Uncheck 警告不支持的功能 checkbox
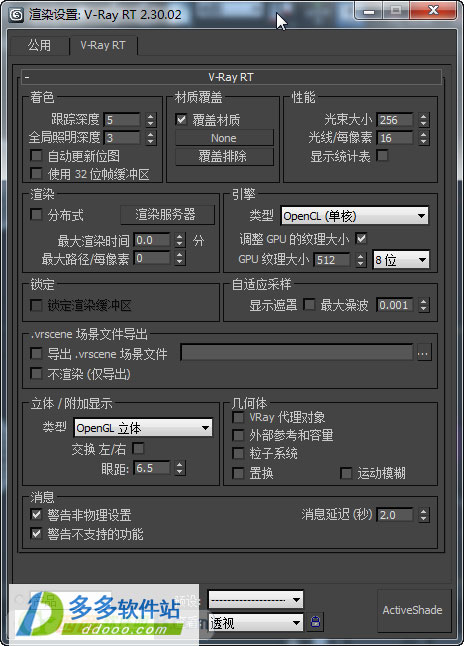 36,534
